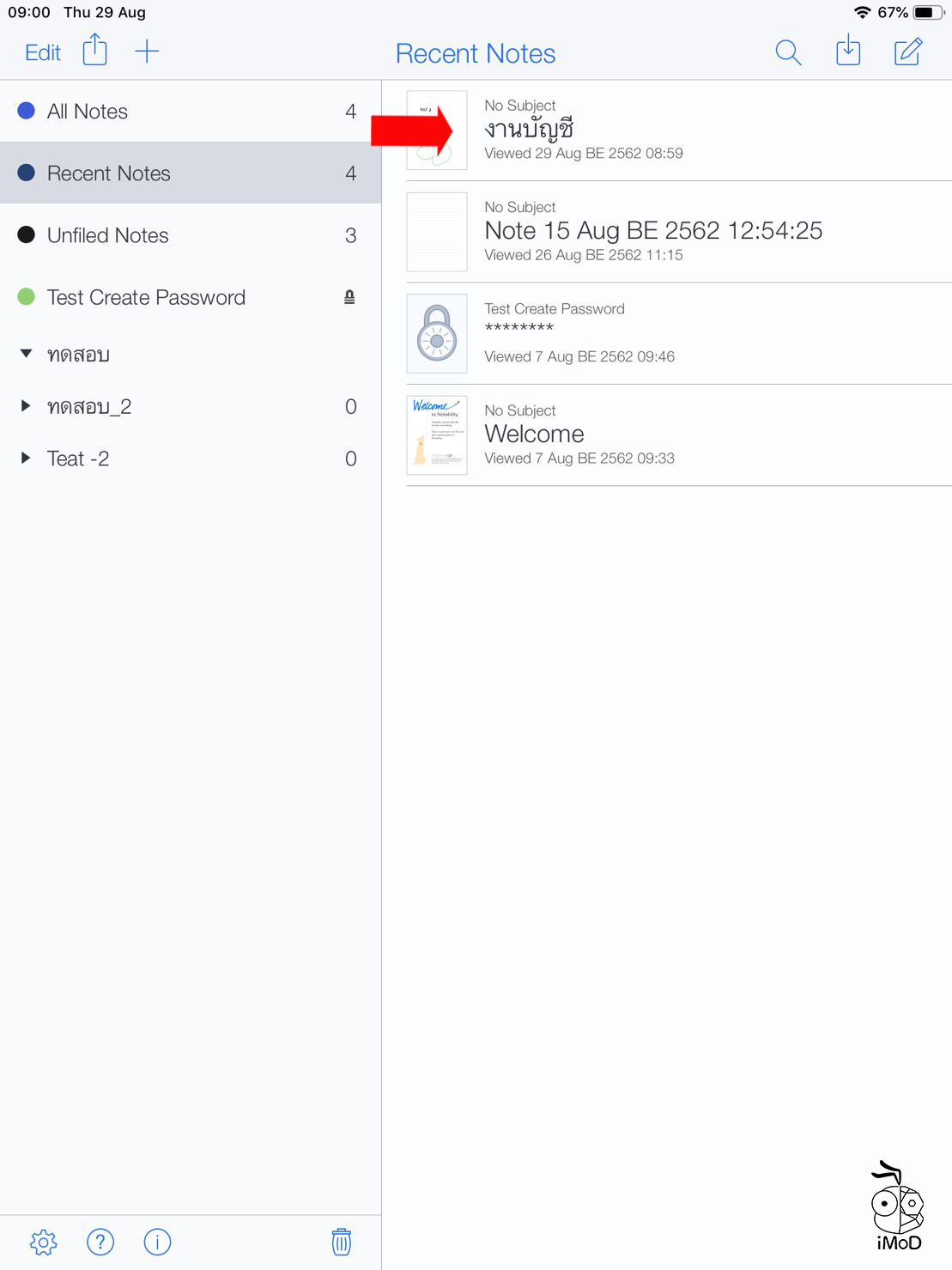The height and width of the screenshot is (1270, 952).
Task: Expand the ทดสอบ_2 subject
Action: pos(25,406)
